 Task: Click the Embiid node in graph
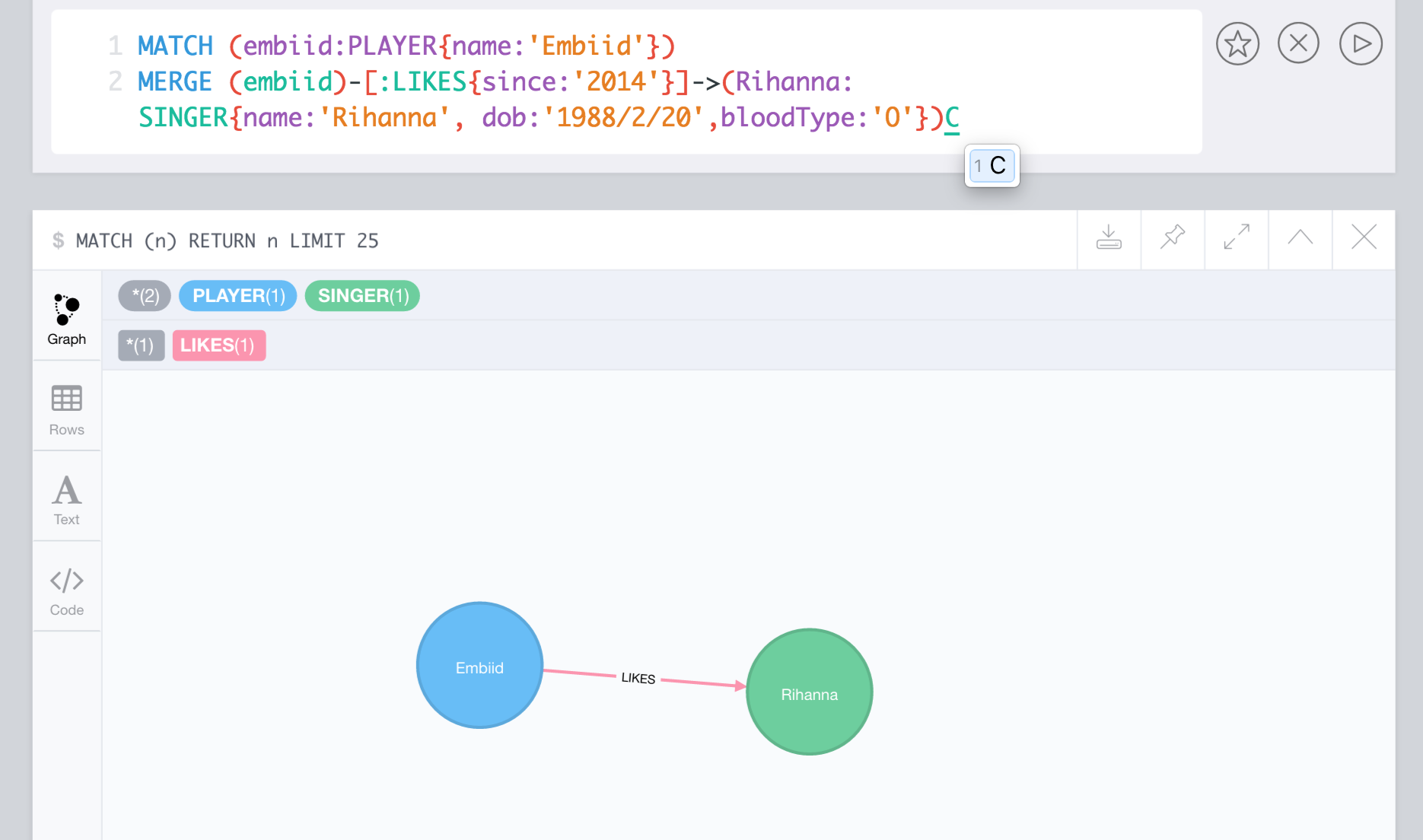coord(479,666)
